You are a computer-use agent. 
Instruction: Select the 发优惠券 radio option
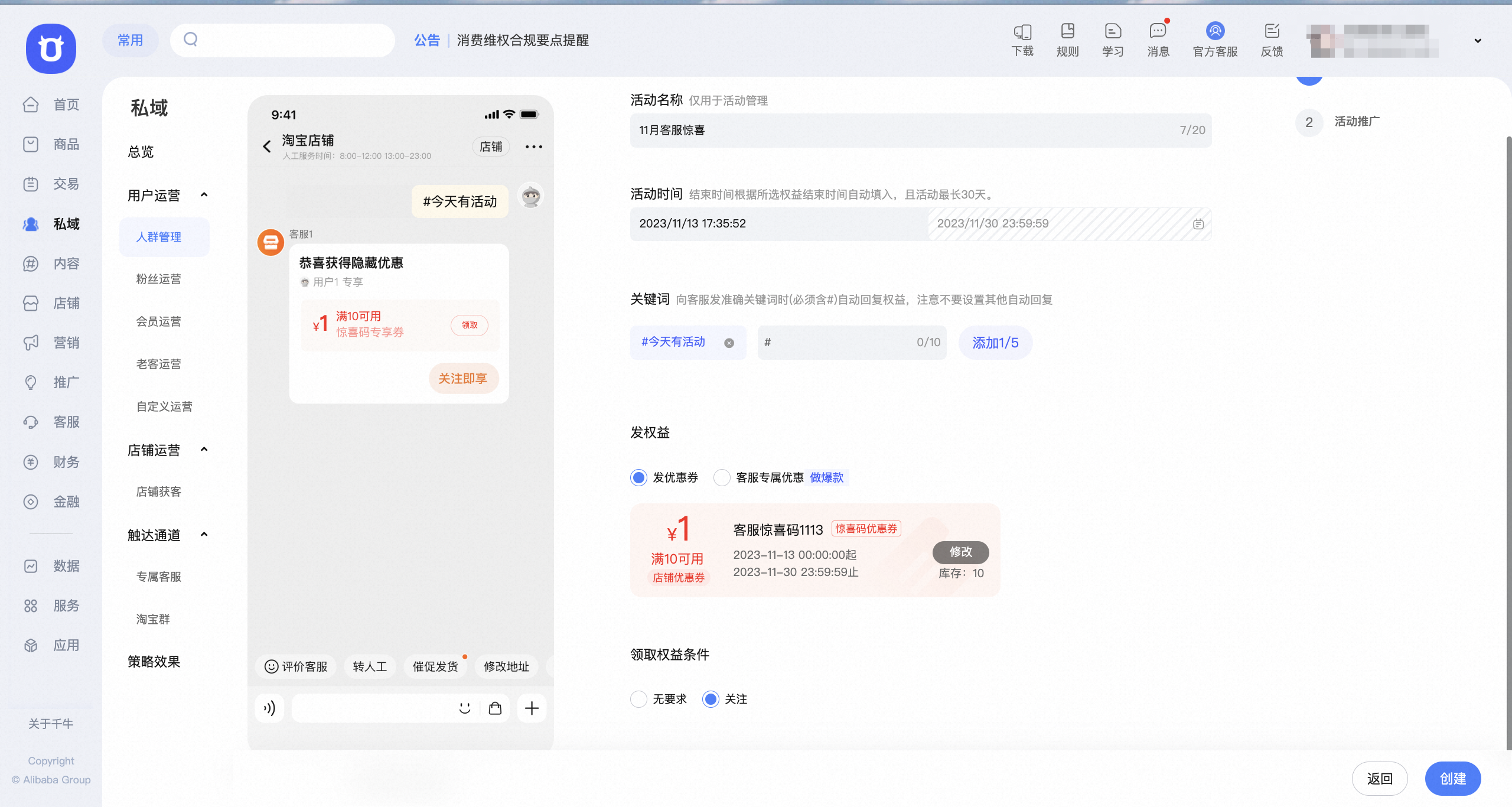(638, 477)
